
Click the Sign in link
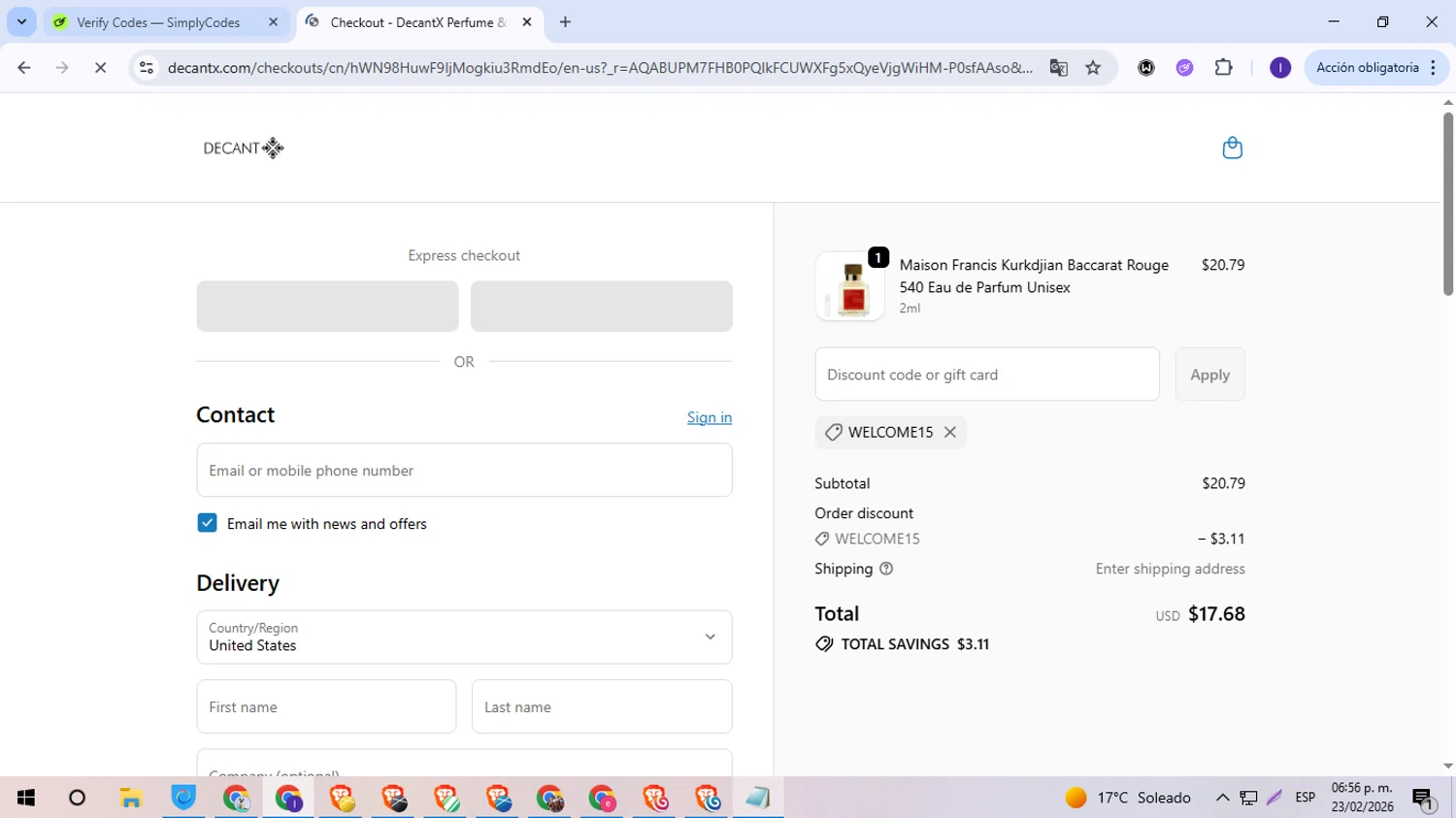pyautogui.click(x=710, y=417)
